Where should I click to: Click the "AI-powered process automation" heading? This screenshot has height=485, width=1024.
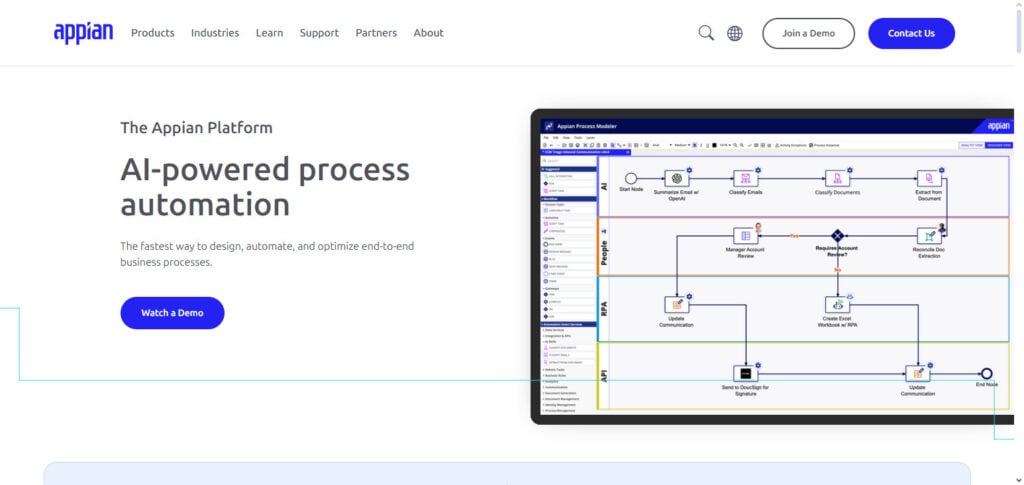265,187
